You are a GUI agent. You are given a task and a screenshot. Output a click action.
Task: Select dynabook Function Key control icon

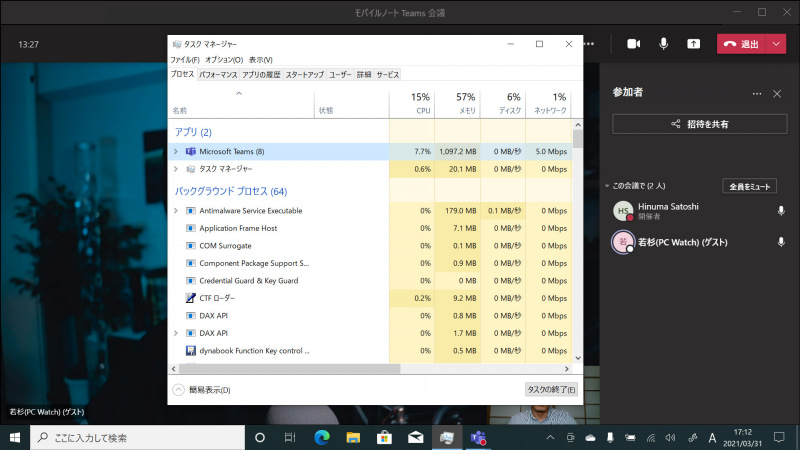pyautogui.click(x=190, y=351)
